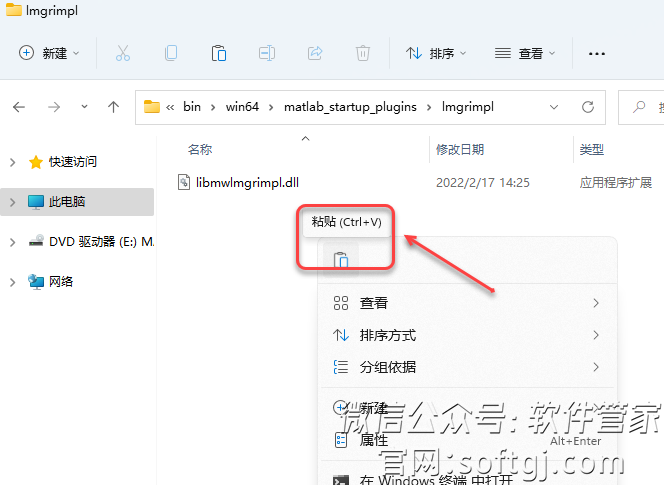664x485 pixels.
Task: Click lmgrimpl breadcrumb segment
Action: pyautogui.click(x=468, y=107)
